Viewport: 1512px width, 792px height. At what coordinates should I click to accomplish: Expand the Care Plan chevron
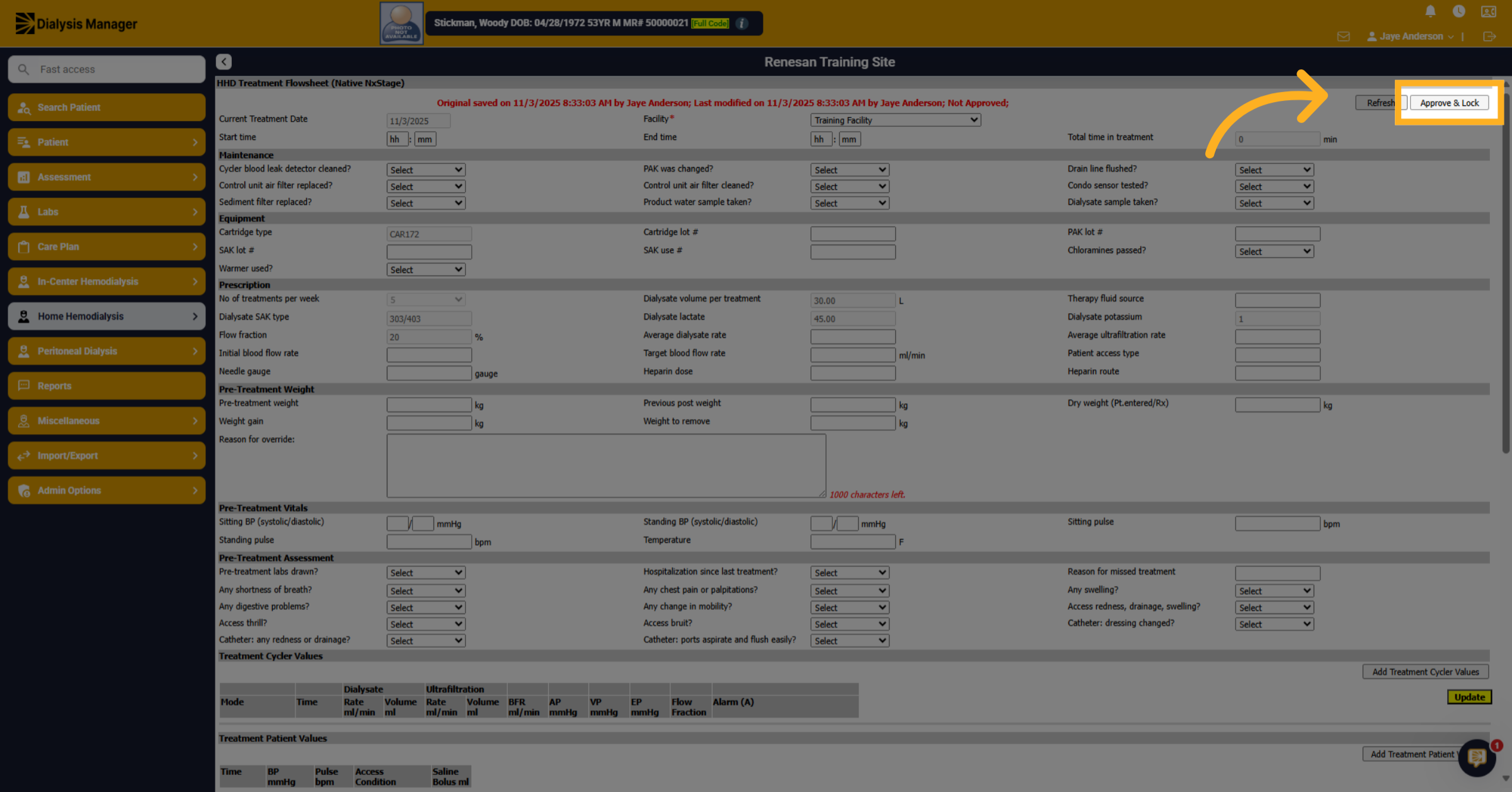tap(195, 247)
